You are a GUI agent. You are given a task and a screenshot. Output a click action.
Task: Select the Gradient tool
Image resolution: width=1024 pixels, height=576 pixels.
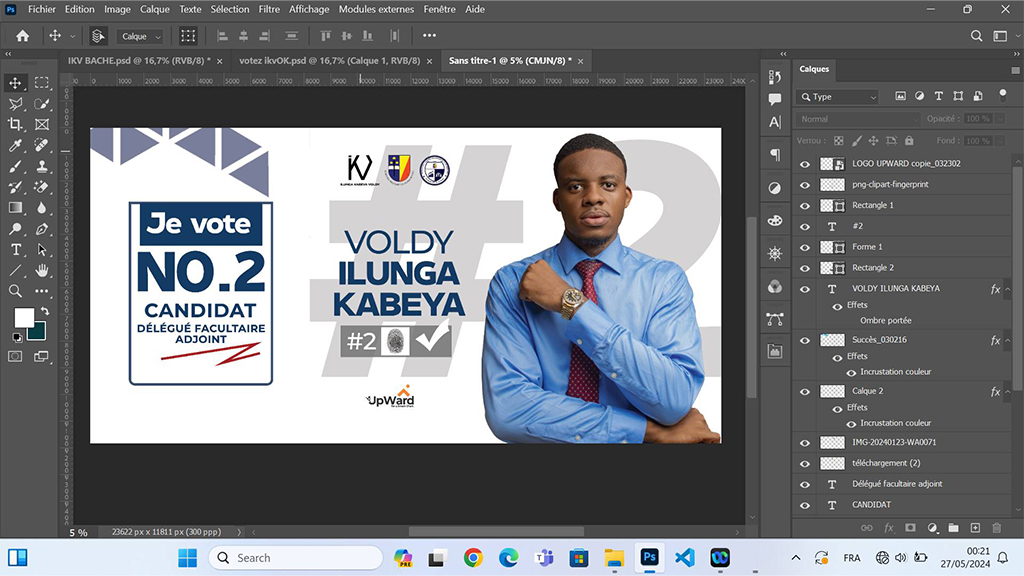pyautogui.click(x=15, y=208)
